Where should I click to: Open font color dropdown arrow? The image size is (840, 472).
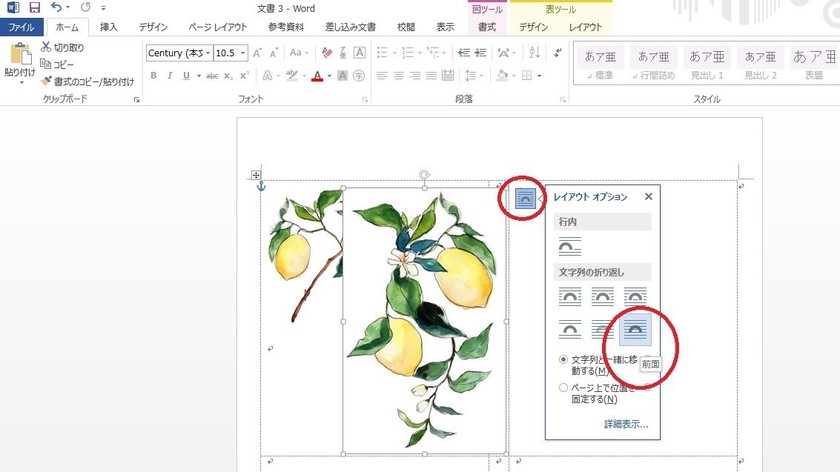tap(329, 76)
